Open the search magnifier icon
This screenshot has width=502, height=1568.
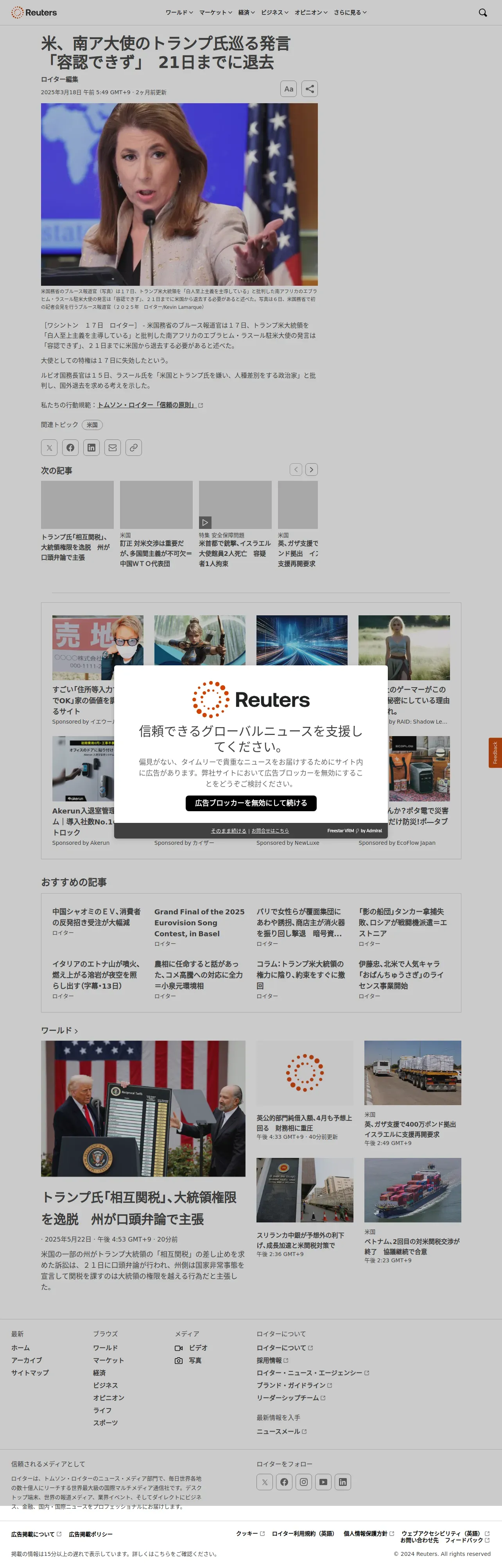482,12
